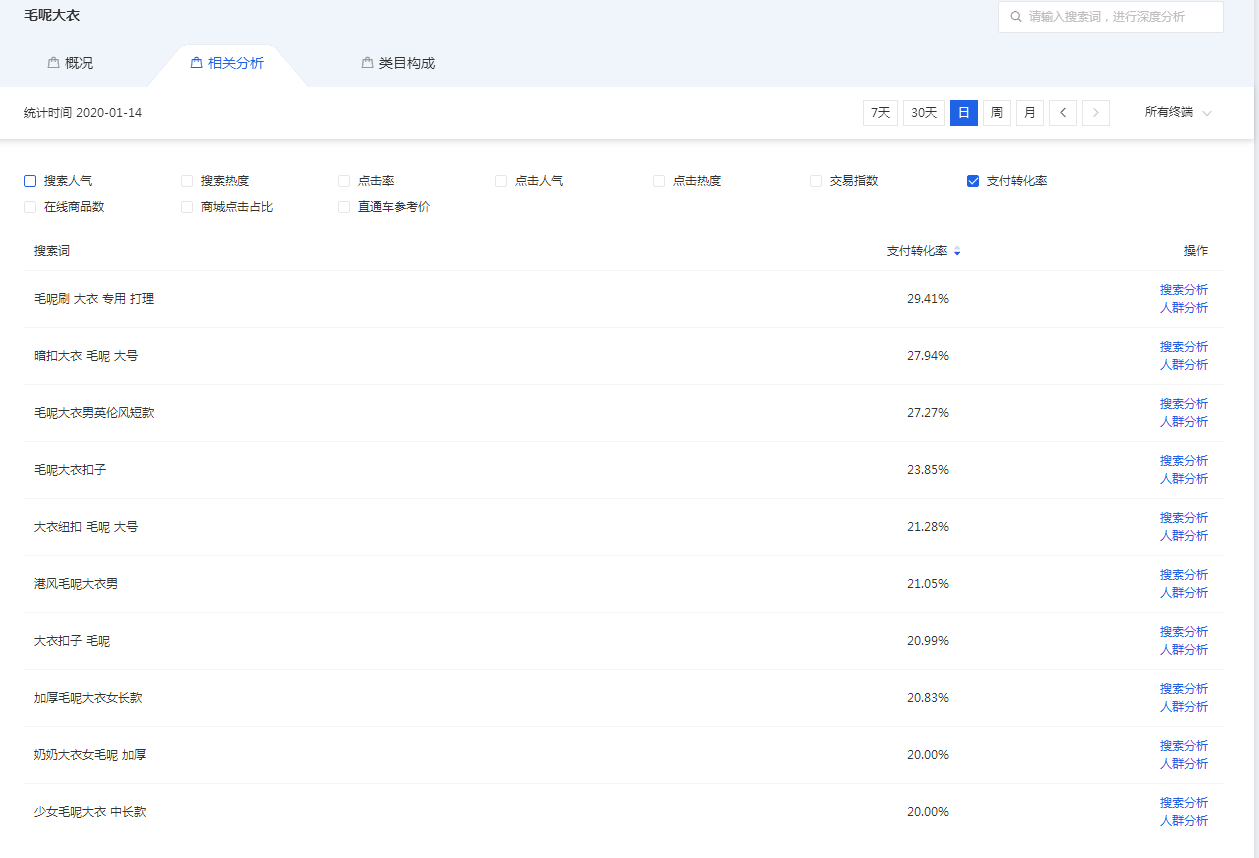Check the 直通车参考价 checkbox
Image resolution: width=1259 pixels, height=858 pixels.
(344, 207)
